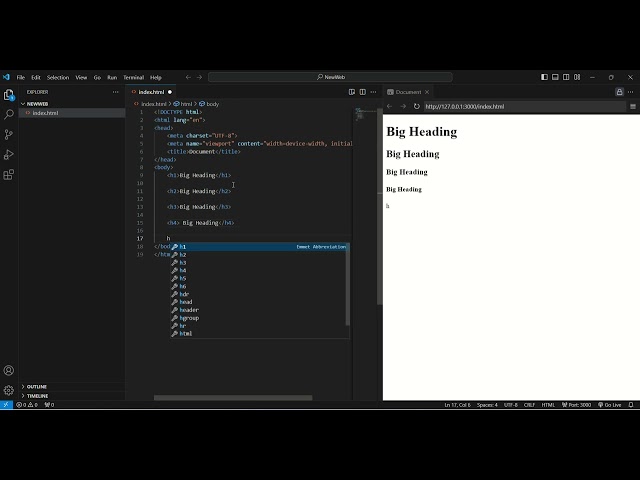Click the editor horizontal scrollbar
The height and width of the screenshot is (480, 640).
233,398
